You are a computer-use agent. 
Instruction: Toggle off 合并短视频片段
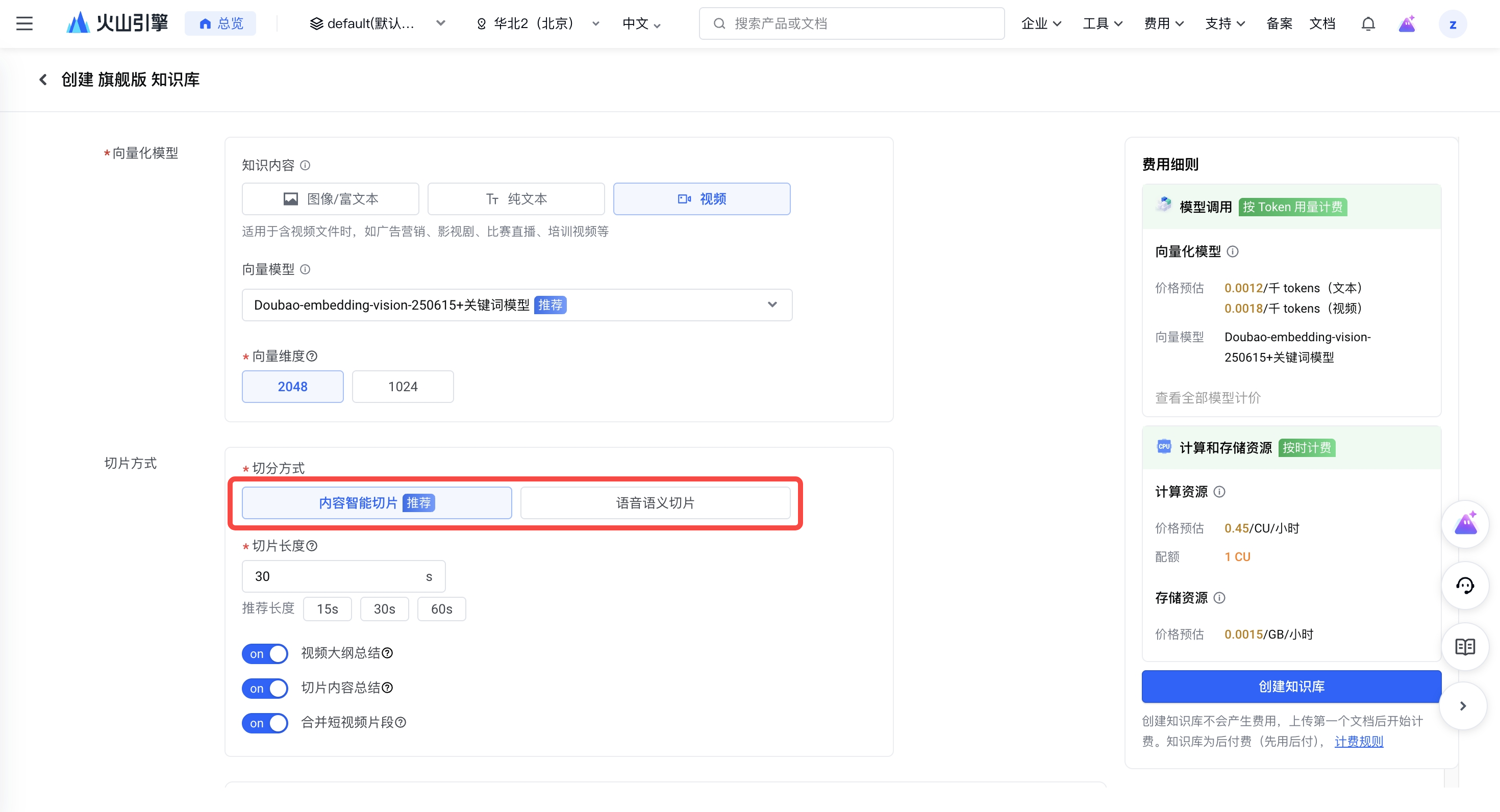click(265, 722)
